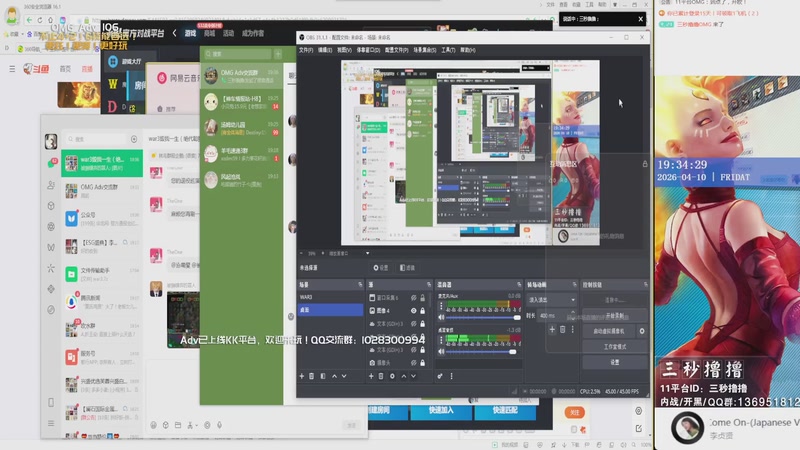
Task: Open OBS 工具(T) menu
Action: 448,50
